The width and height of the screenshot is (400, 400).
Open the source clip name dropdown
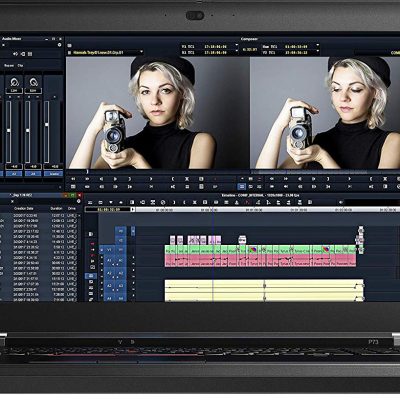142,52
